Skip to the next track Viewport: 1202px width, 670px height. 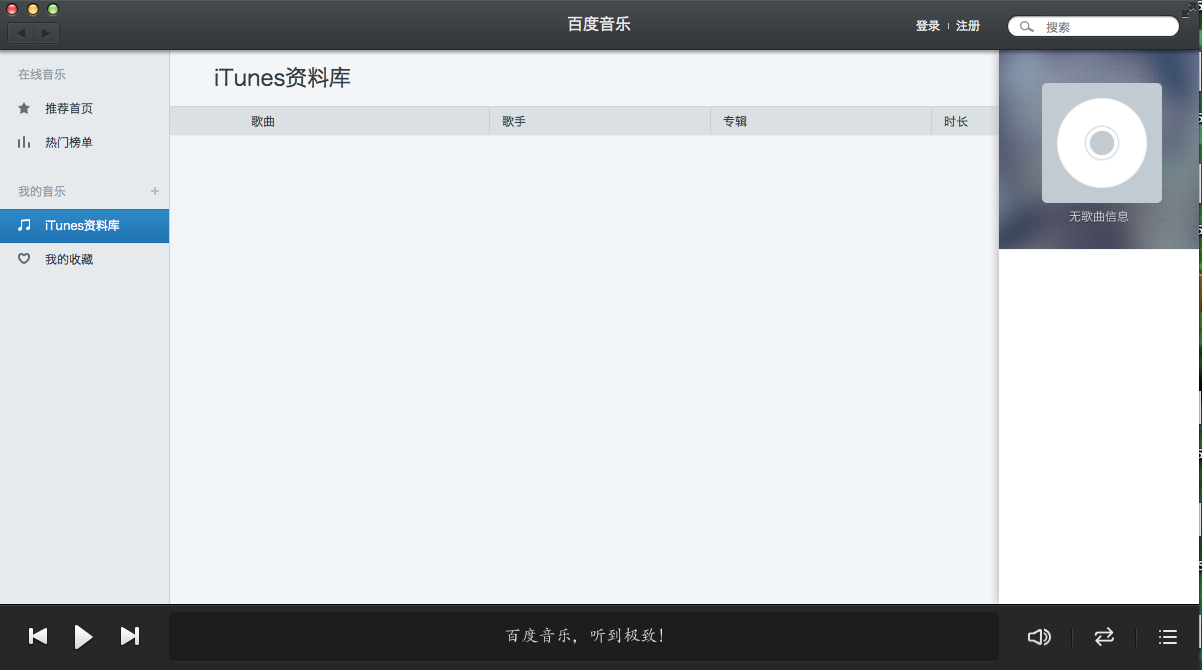tap(130, 636)
